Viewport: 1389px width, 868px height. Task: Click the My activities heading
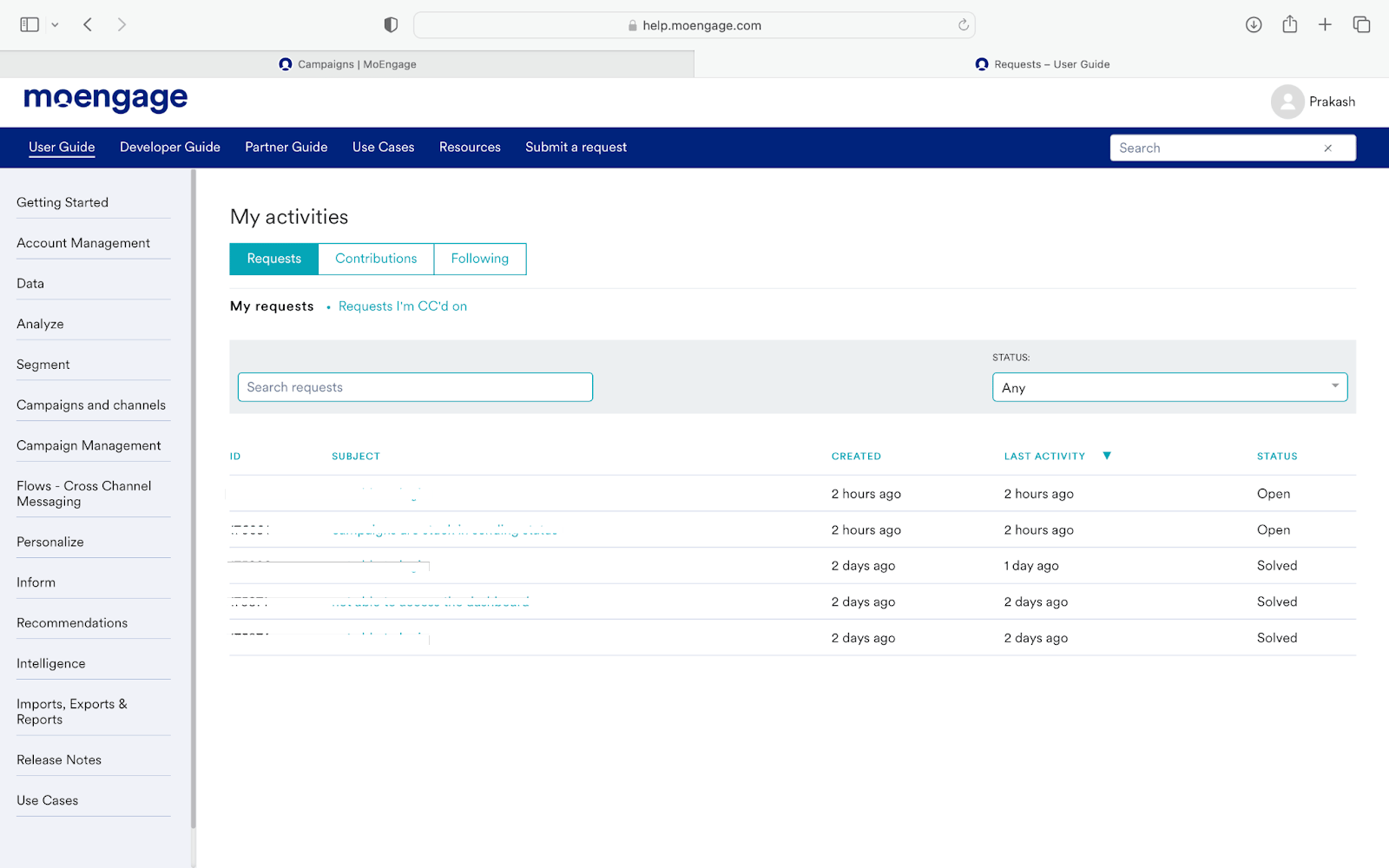(289, 217)
